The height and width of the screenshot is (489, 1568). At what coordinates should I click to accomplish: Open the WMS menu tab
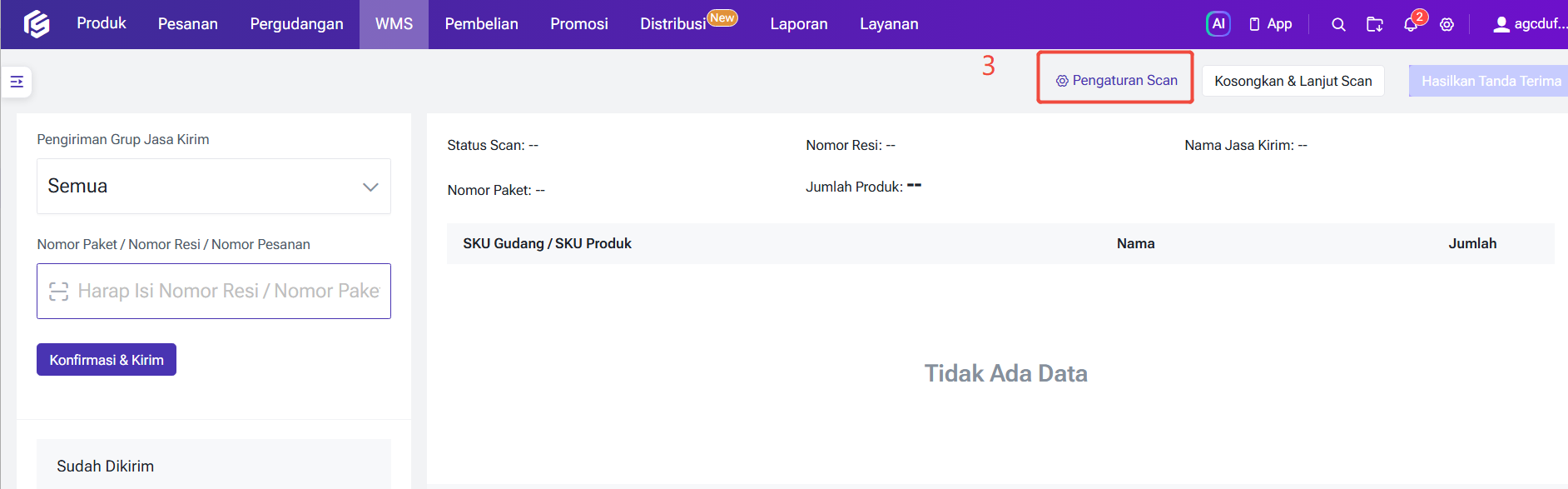[394, 24]
